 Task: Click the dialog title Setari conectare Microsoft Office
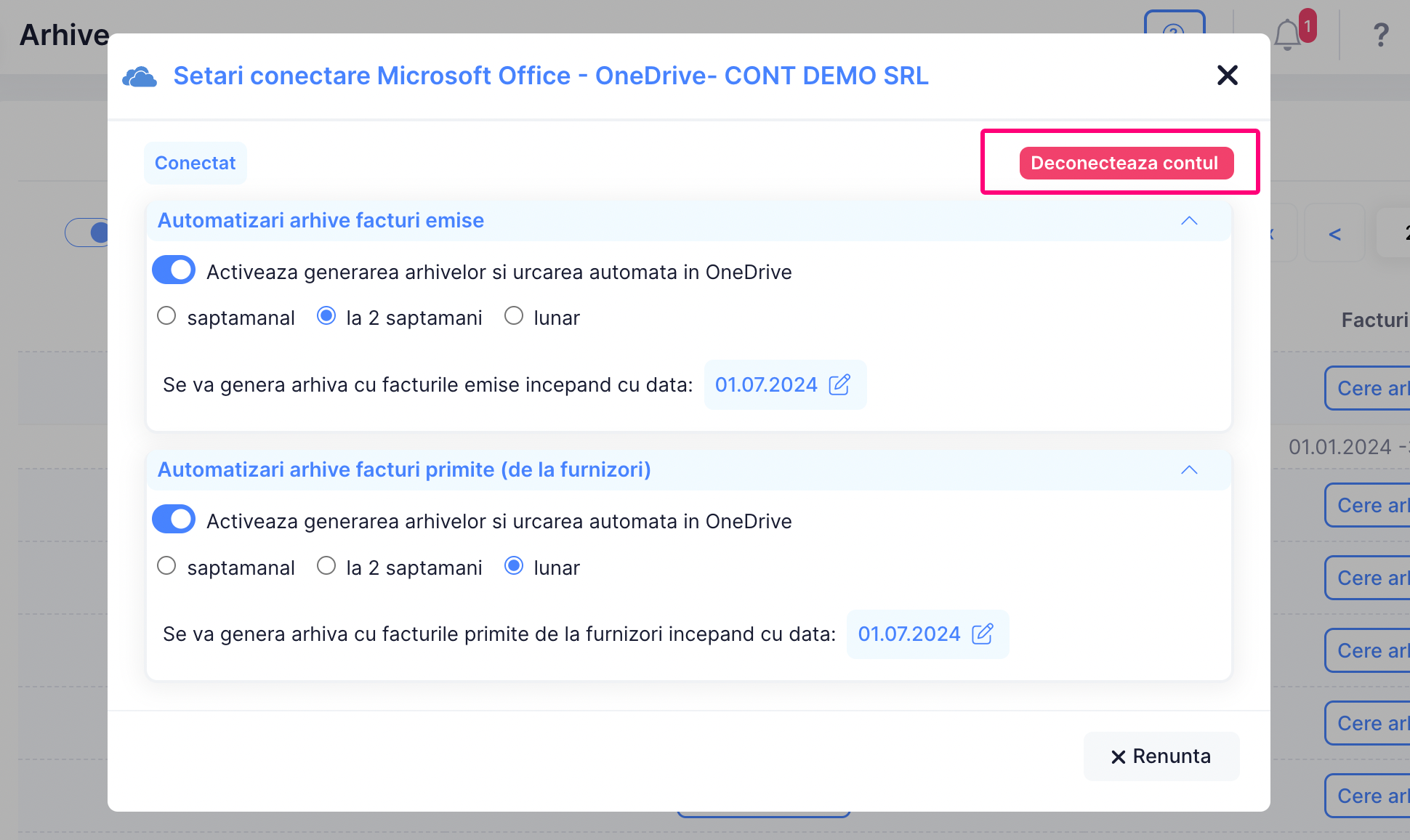tap(551, 76)
